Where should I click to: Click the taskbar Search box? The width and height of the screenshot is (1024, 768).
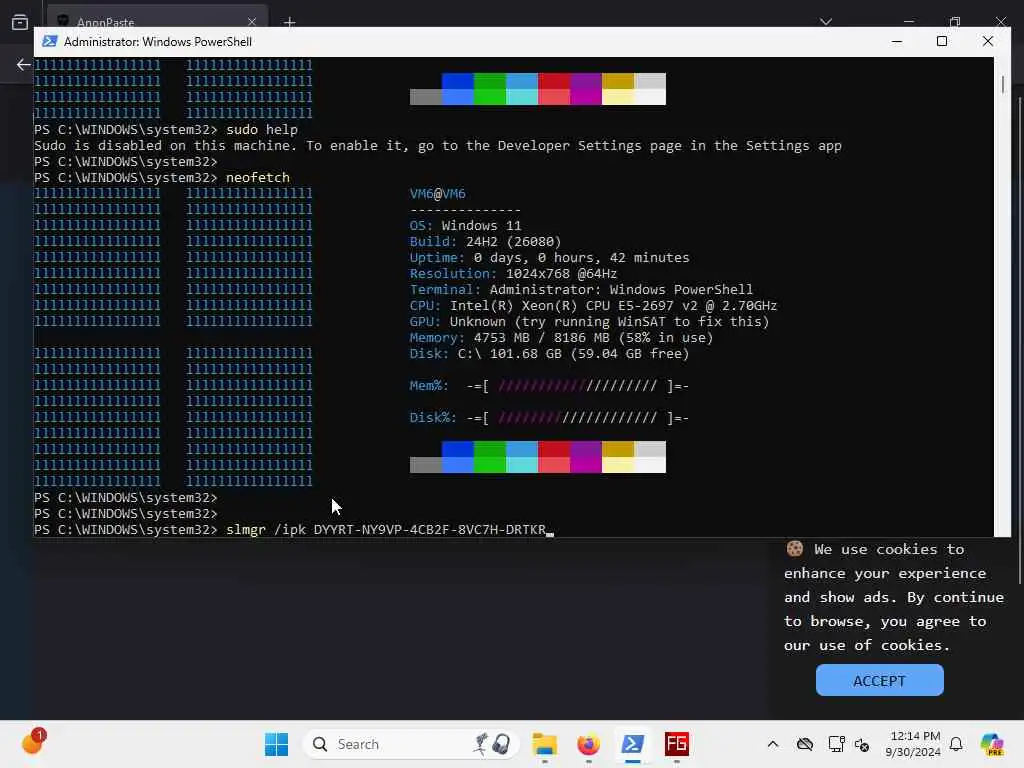point(411,744)
